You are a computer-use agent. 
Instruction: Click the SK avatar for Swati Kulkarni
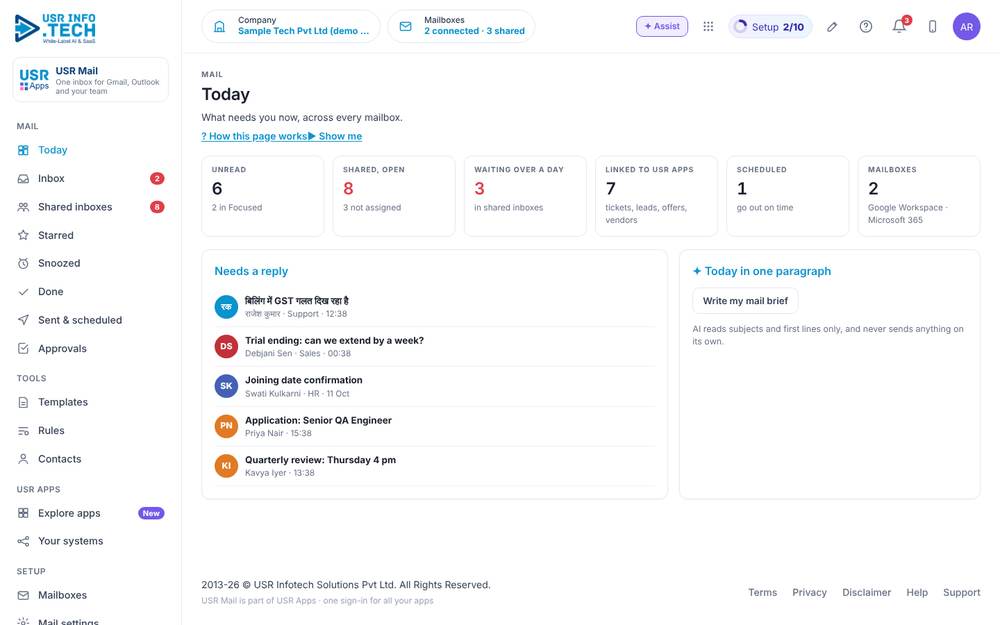click(x=226, y=386)
